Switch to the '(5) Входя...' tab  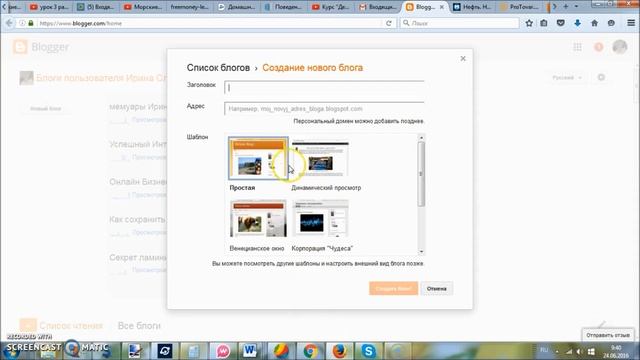(96, 7)
